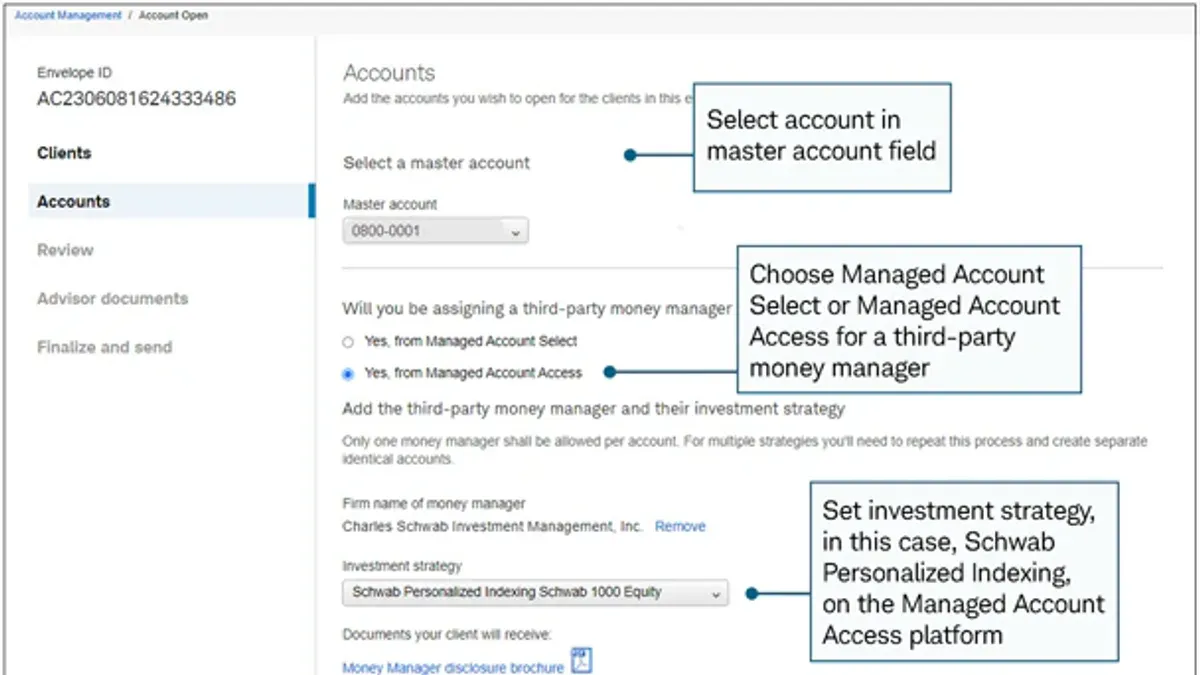Click the Accounts page heading
The height and width of the screenshot is (675, 1200).
click(389, 73)
